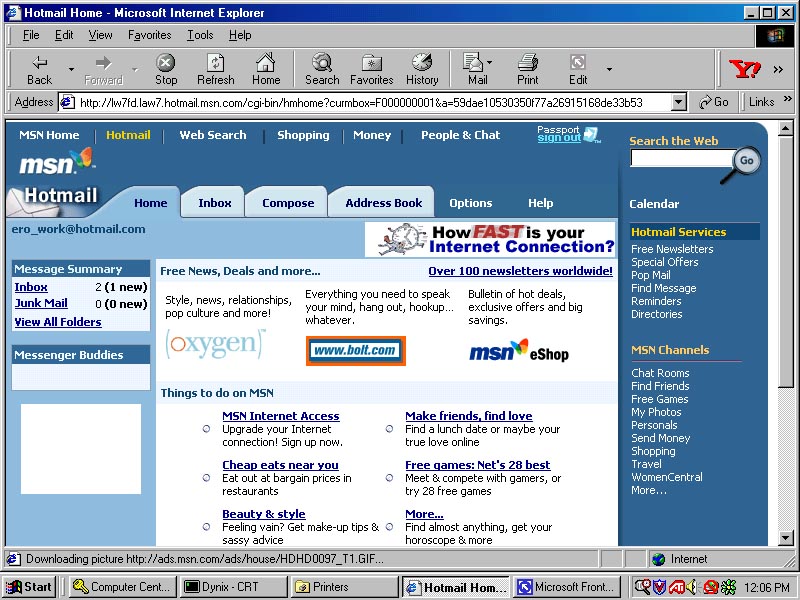
Task: Stop the page from loading
Action: (x=166, y=70)
